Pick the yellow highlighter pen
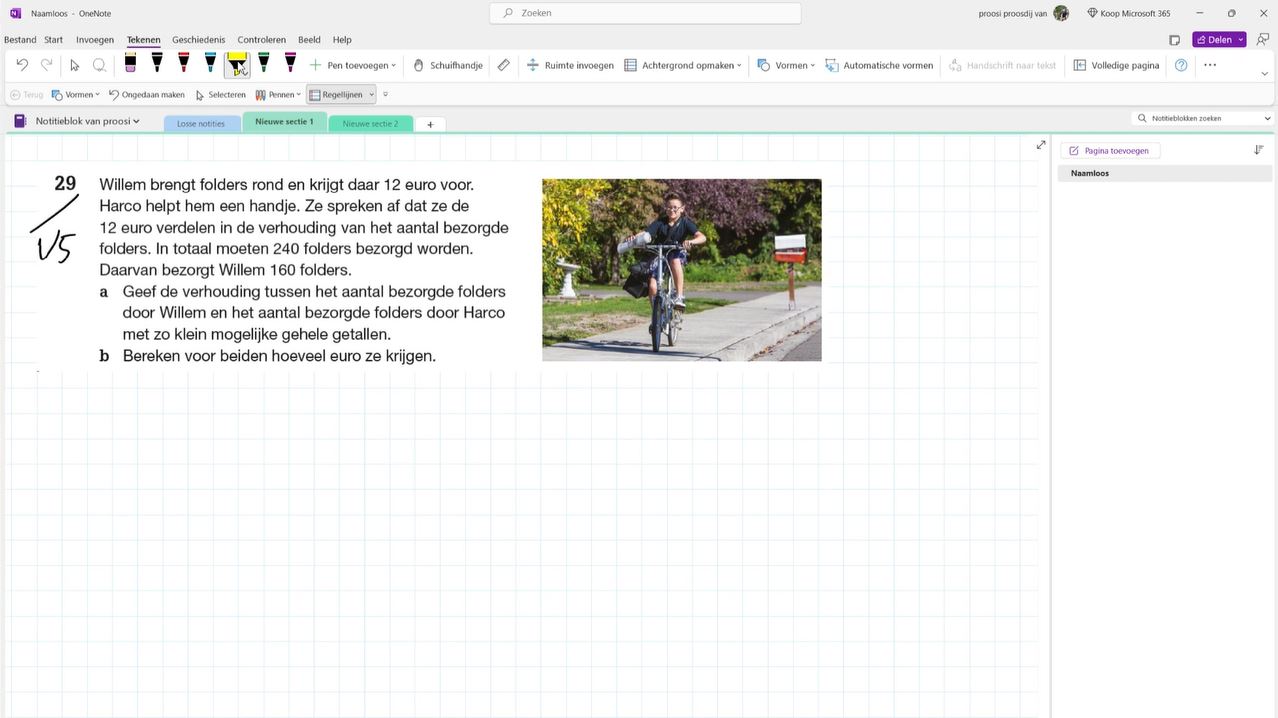The height and width of the screenshot is (718, 1278). [x=237, y=64]
